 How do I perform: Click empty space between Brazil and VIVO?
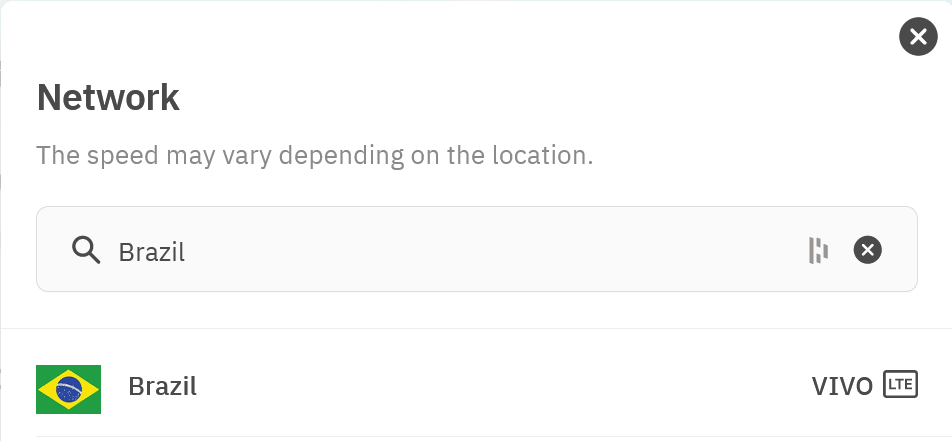click(500, 386)
